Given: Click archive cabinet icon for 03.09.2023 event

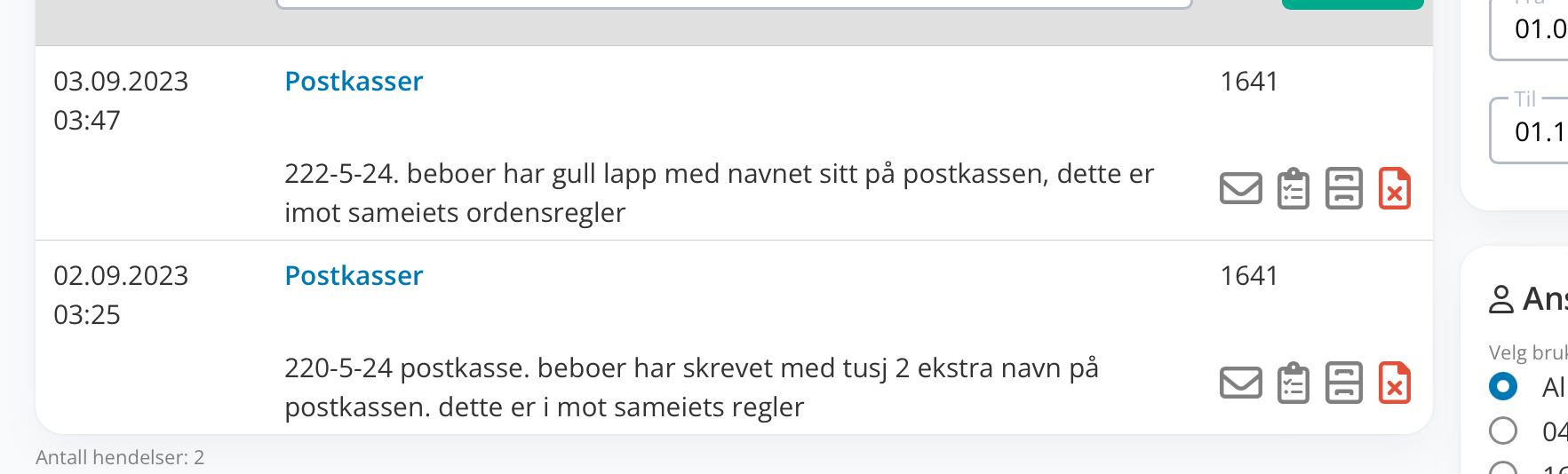Looking at the screenshot, I should point(1343,188).
